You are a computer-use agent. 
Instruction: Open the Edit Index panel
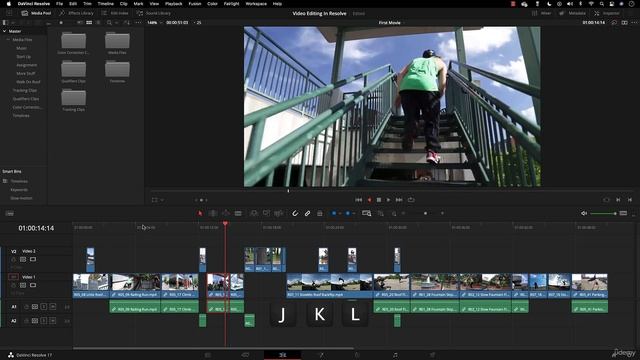[x=115, y=13]
